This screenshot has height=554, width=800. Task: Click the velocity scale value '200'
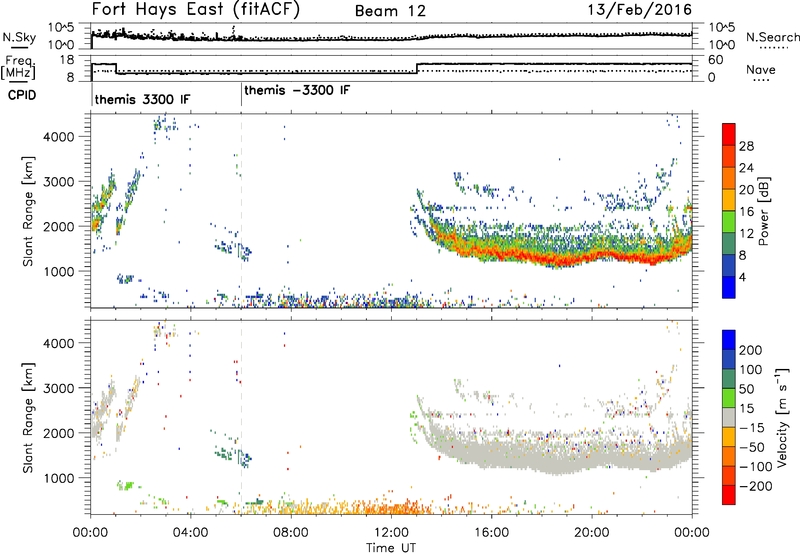pyautogui.click(x=751, y=350)
